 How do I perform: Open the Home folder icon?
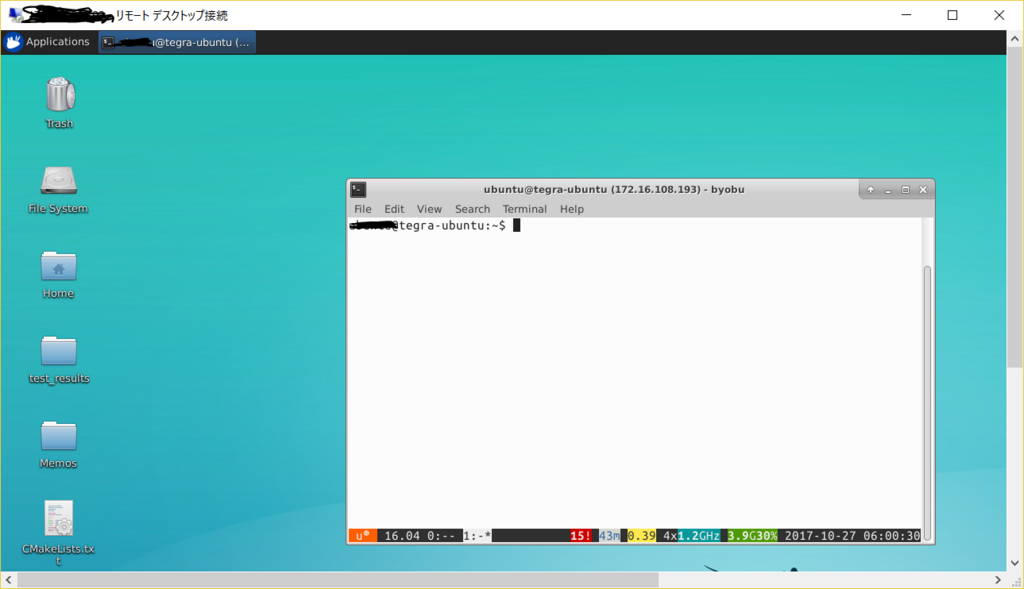tap(59, 266)
